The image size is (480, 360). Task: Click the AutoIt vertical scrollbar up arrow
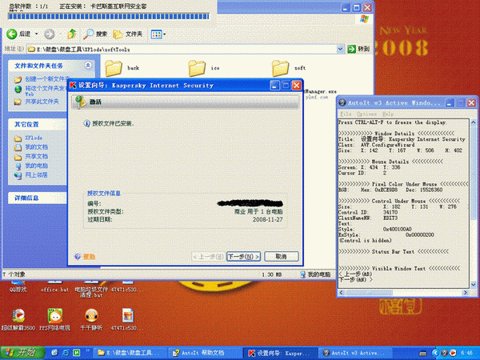(473, 122)
